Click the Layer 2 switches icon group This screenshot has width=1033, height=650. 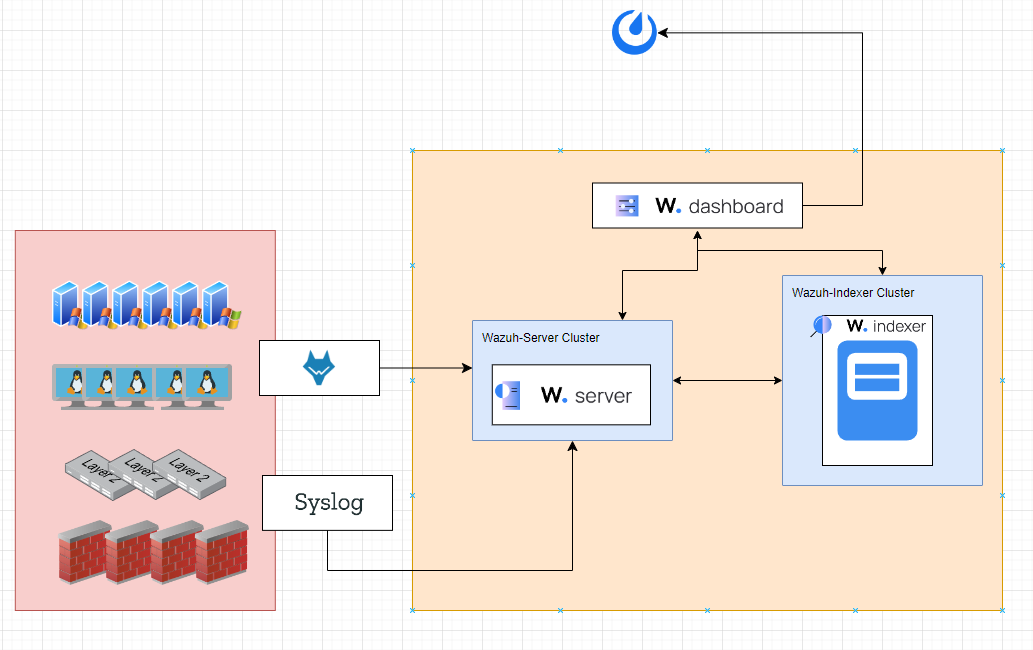pos(146,475)
